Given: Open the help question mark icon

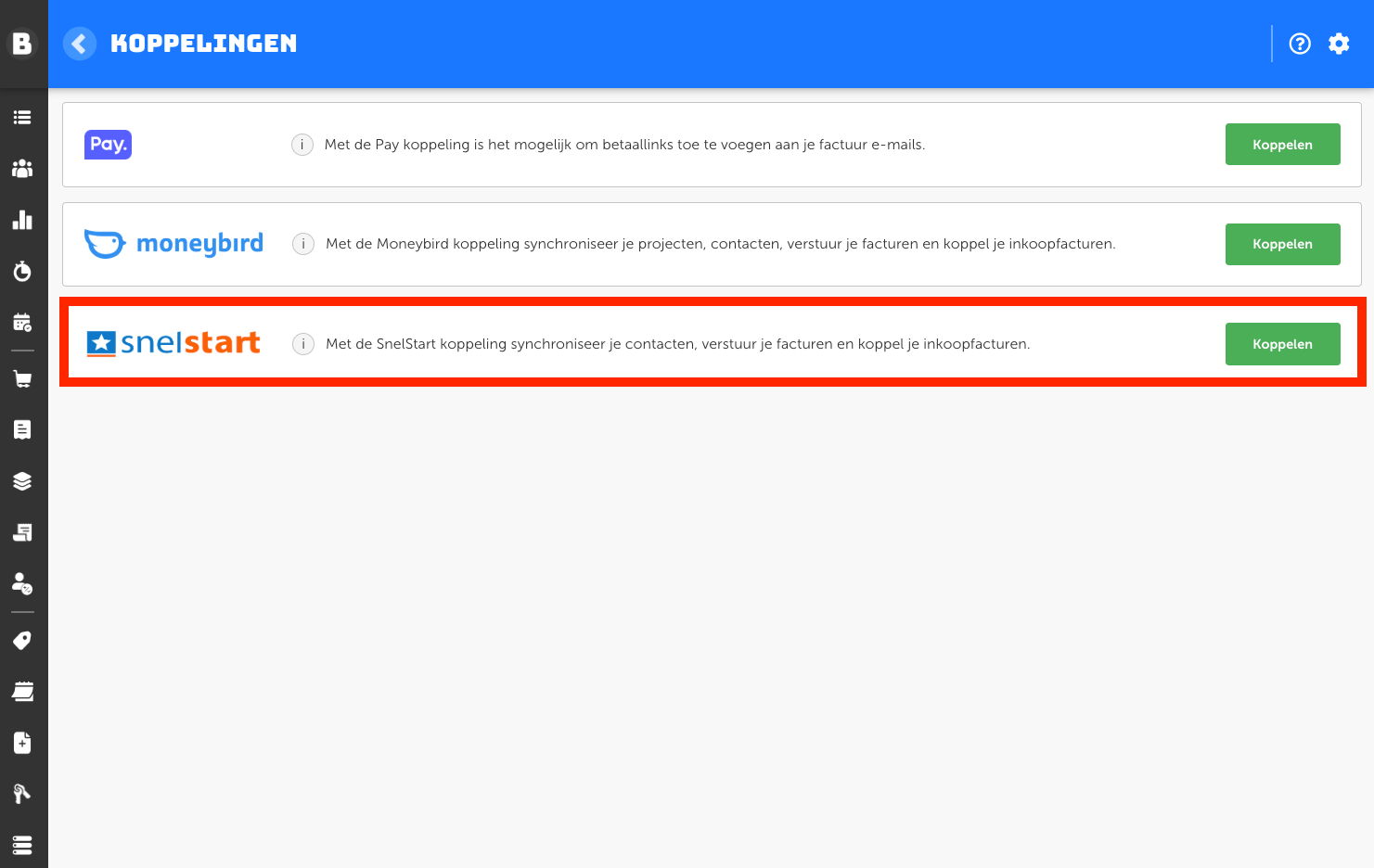Looking at the screenshot, I should 1300,44.
